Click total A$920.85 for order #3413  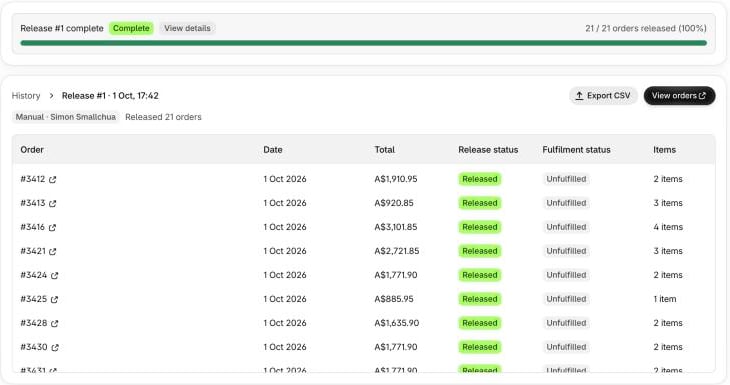point(394,203)
